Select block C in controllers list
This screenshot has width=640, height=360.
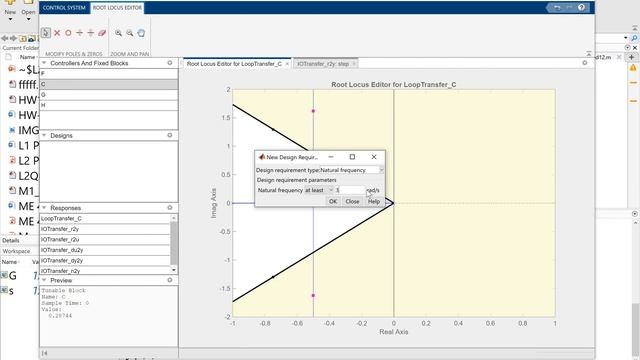(109, 84)
